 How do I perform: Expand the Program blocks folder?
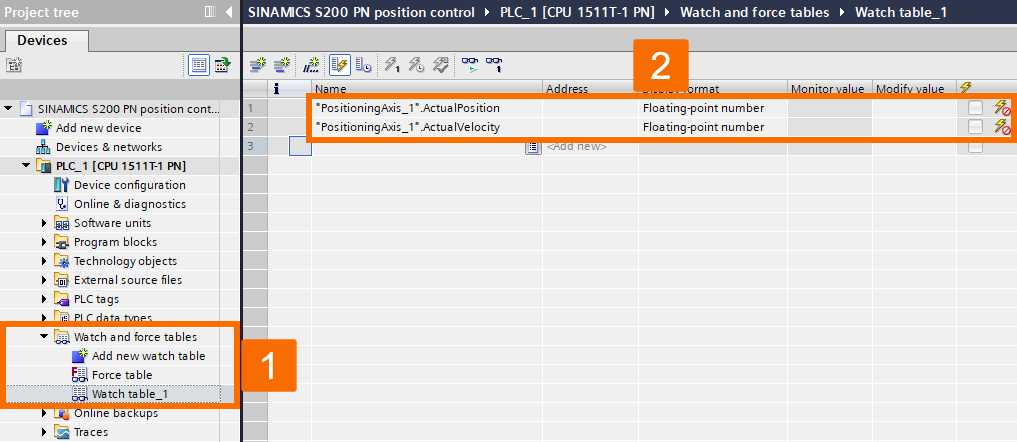(x=45, y=242)
